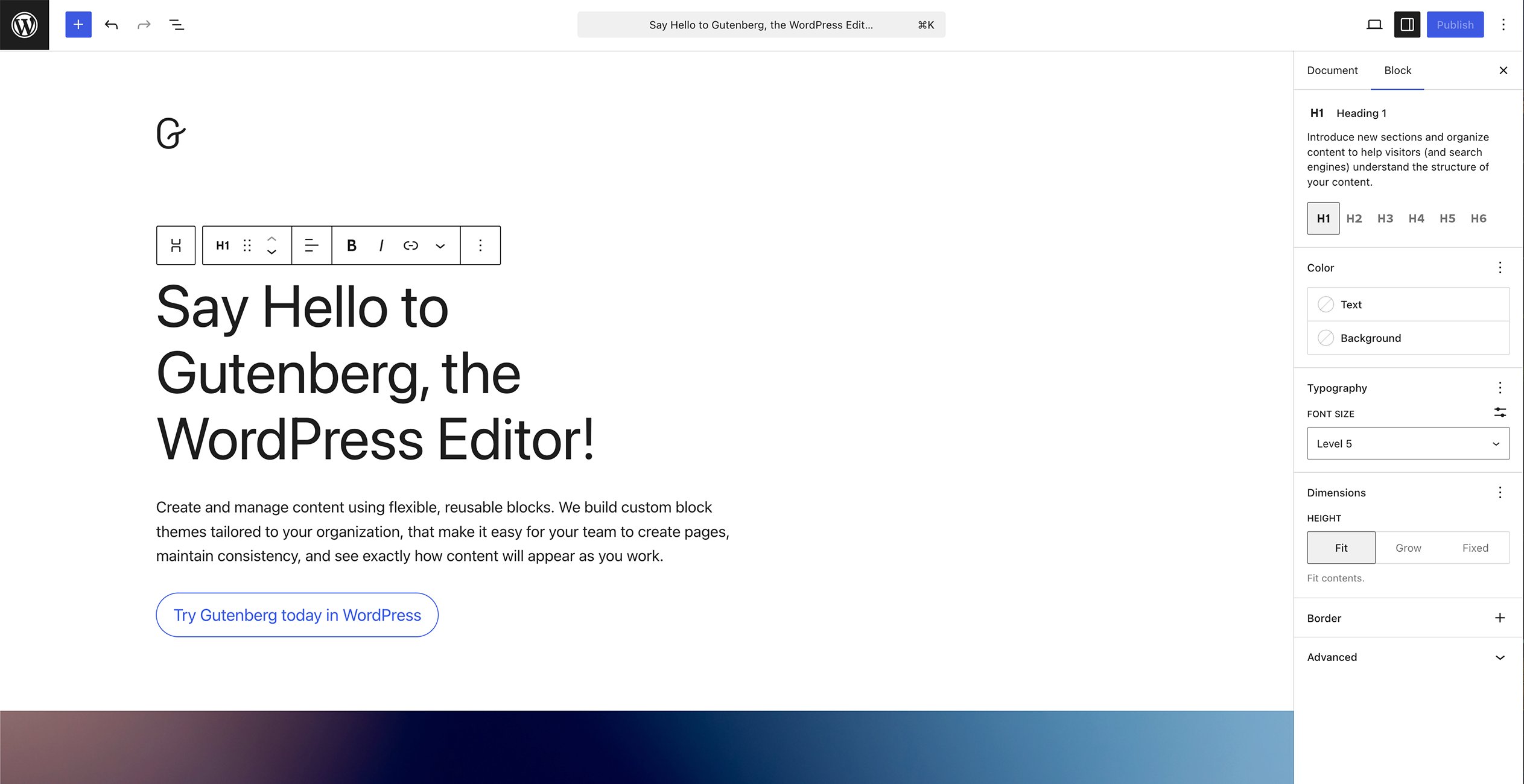Add Border settings with plus icon
The image size is (1524, 784).
1500,618
